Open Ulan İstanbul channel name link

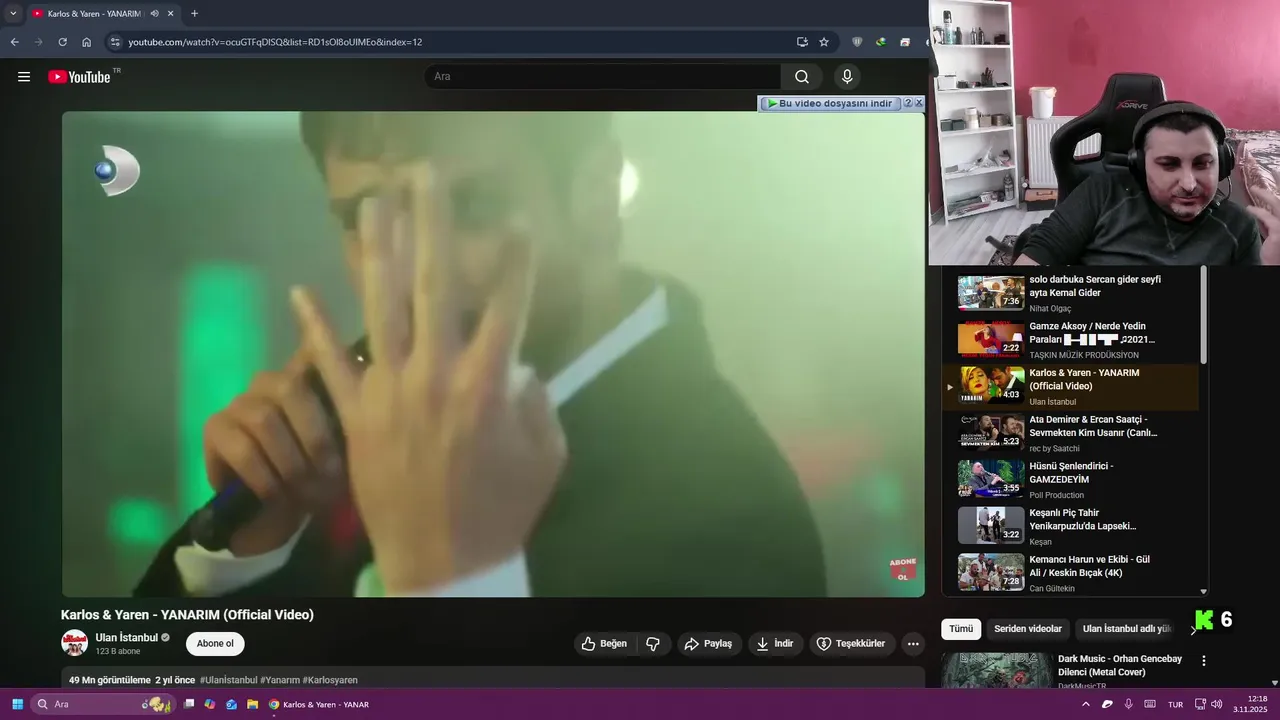[x=127, y=638]
